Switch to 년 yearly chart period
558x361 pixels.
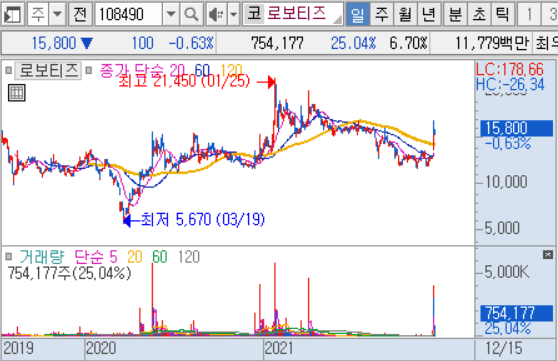click(x=428, y=14)
